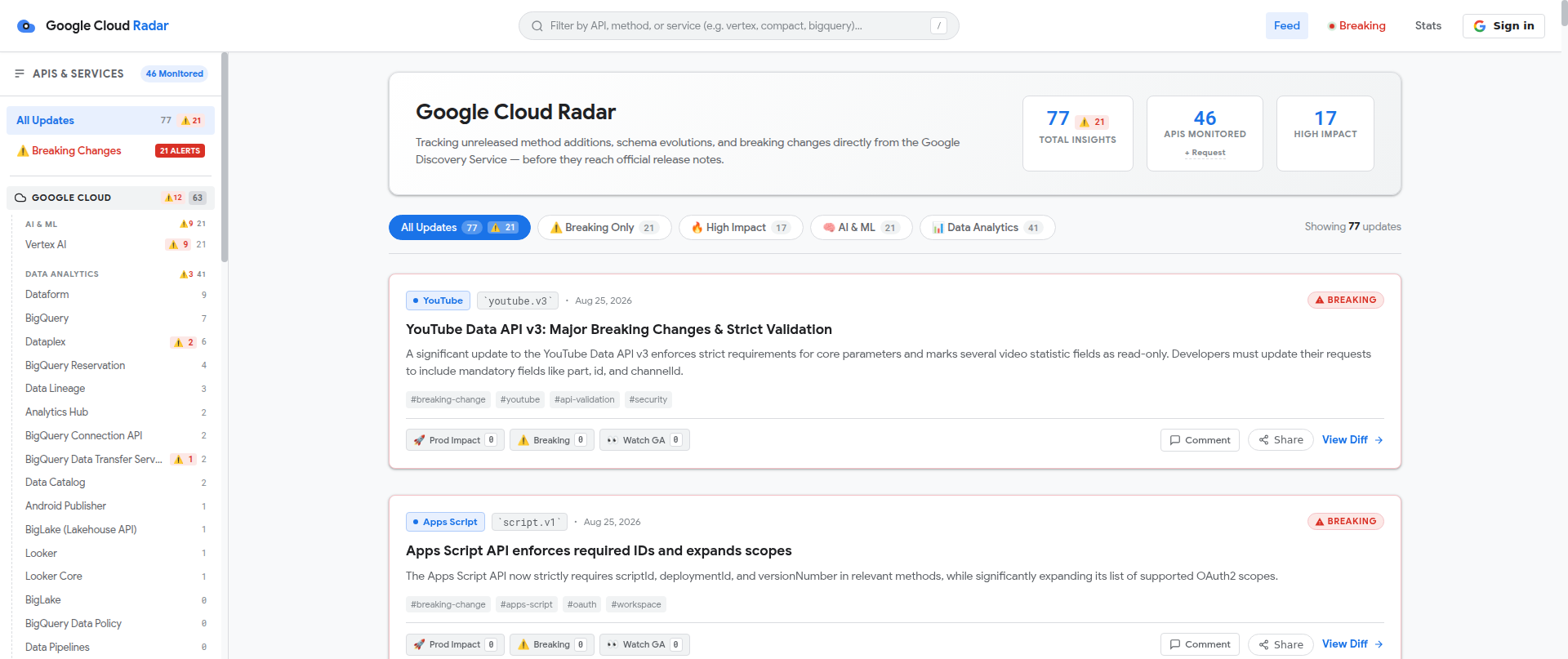Viewport: 1568px width, 659px height.
Task: Open View Diff for the YouTube update
Action: (1352, 440)
